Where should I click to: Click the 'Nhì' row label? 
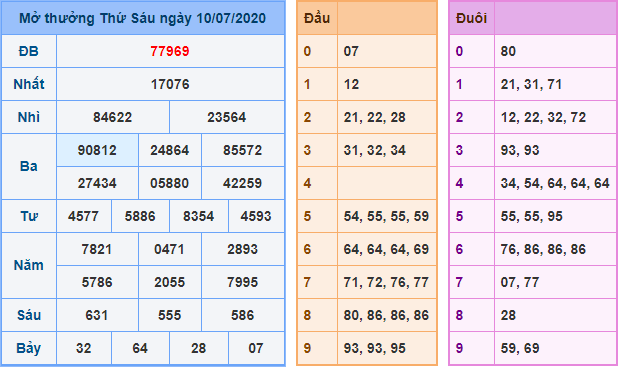click(29, 117)
